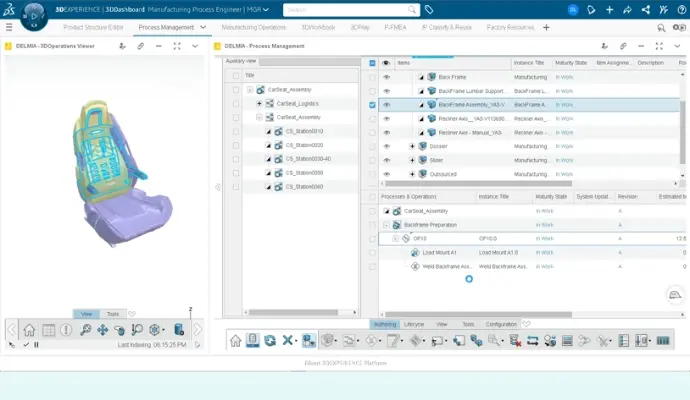This screenshot has height=400, width=690.
Task: Select the Lifecycle tab in Process Management
Action: coord(414,324)
